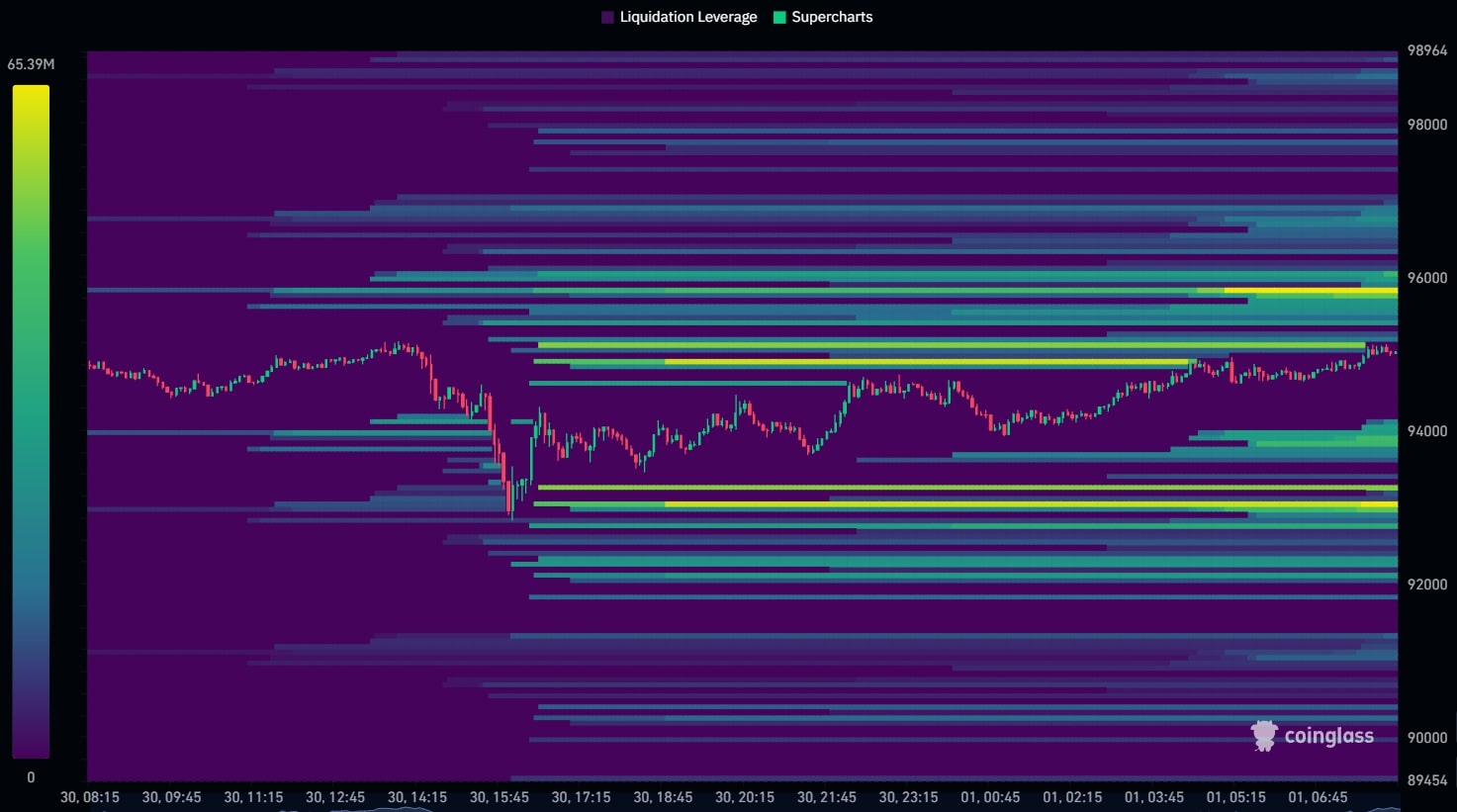Click the 30, 17:15 time axis label

pos(581,797)
